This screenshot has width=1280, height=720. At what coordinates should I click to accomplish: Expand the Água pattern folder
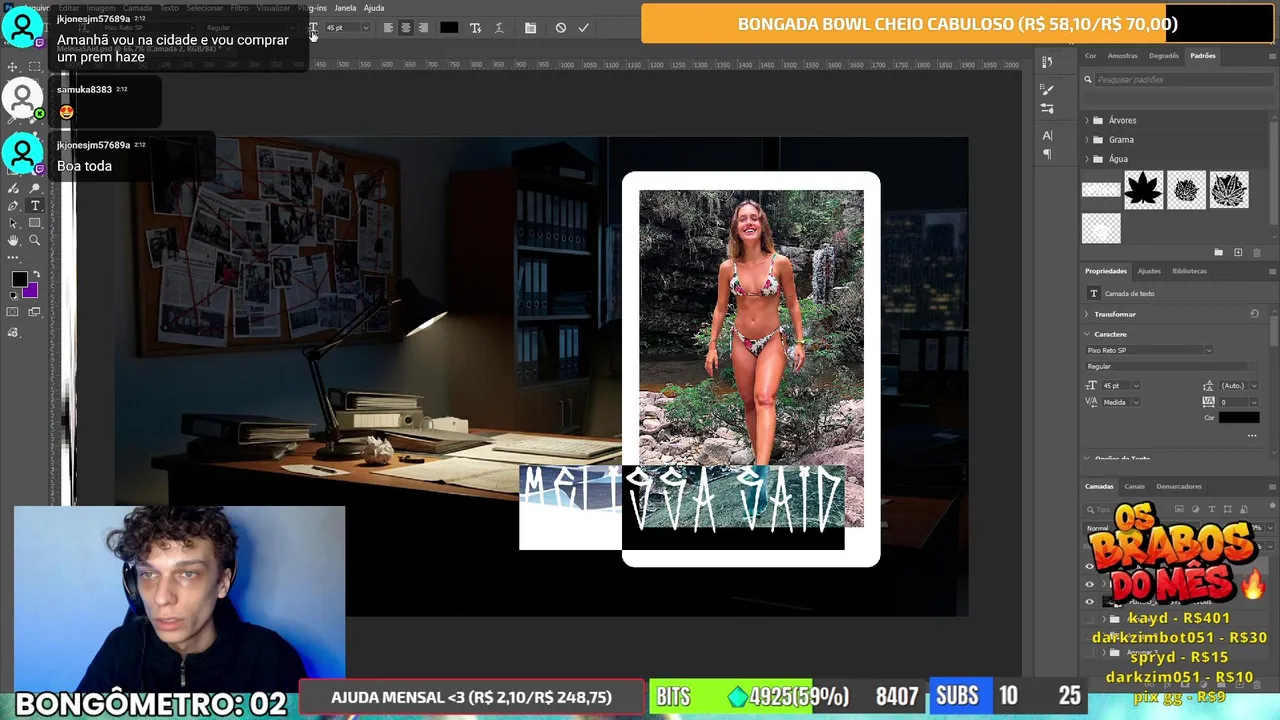(x=1087, y=159)
